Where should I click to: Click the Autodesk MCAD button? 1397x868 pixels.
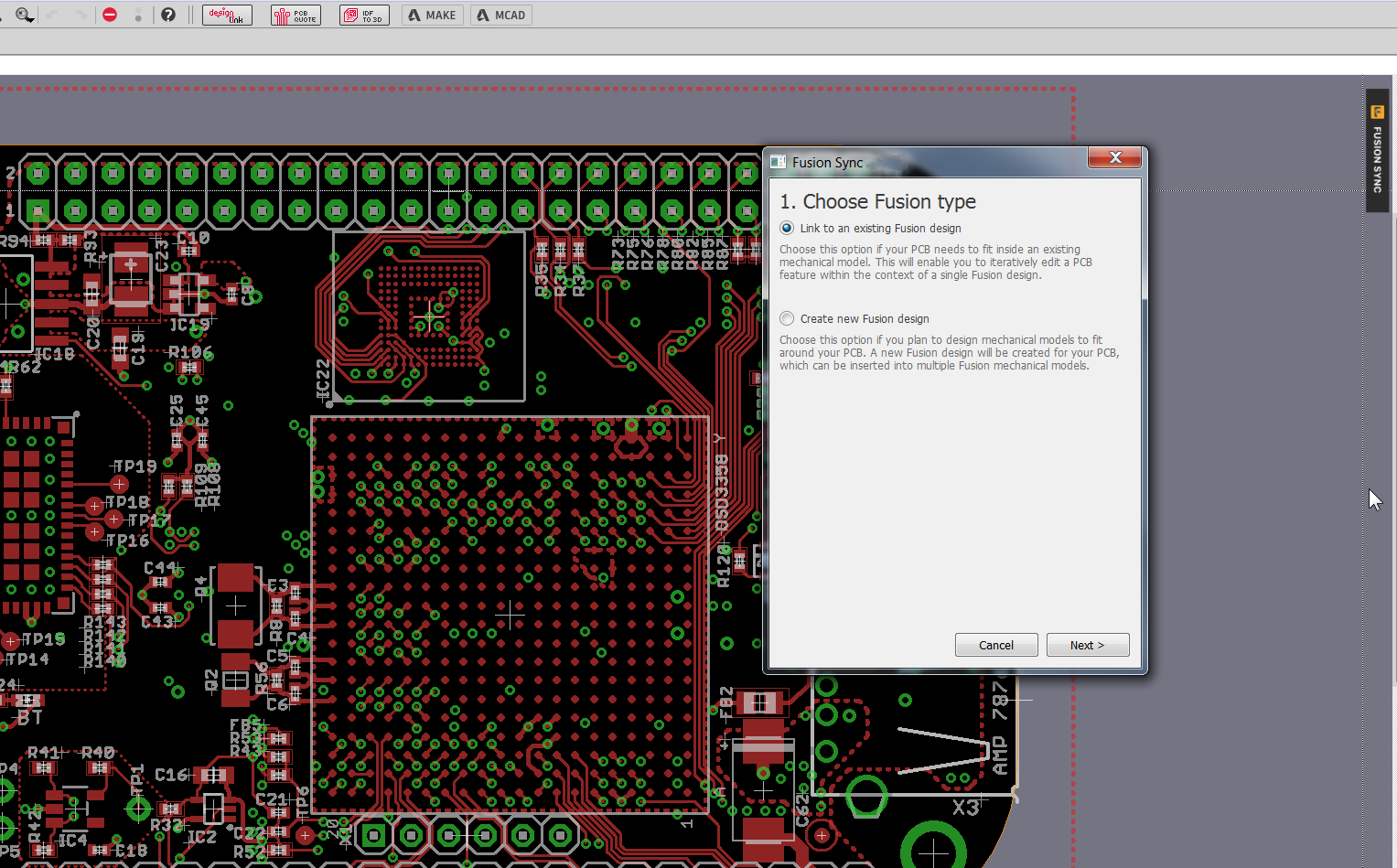(x=501, y=16)
